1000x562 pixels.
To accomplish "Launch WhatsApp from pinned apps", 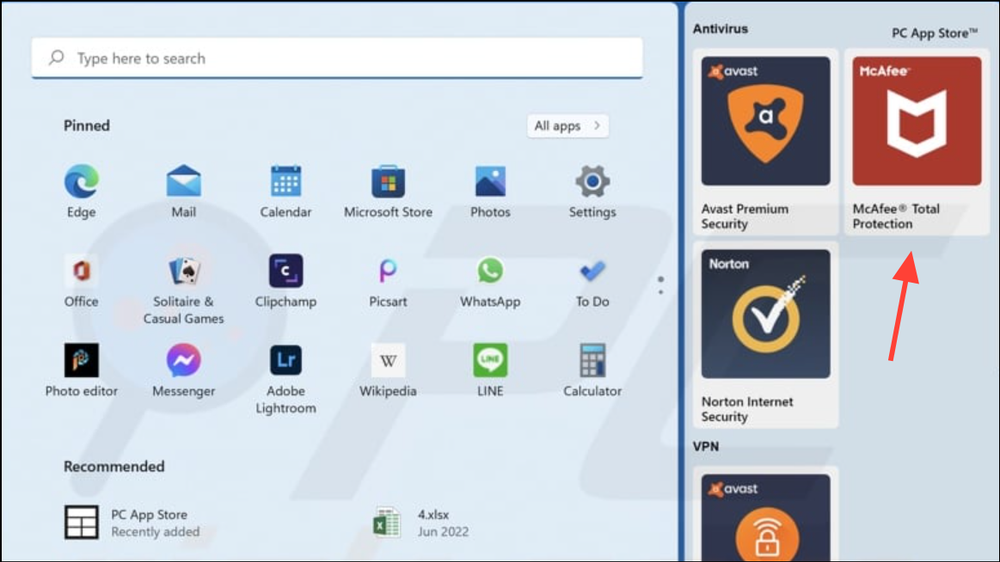I will click(490, 272).
